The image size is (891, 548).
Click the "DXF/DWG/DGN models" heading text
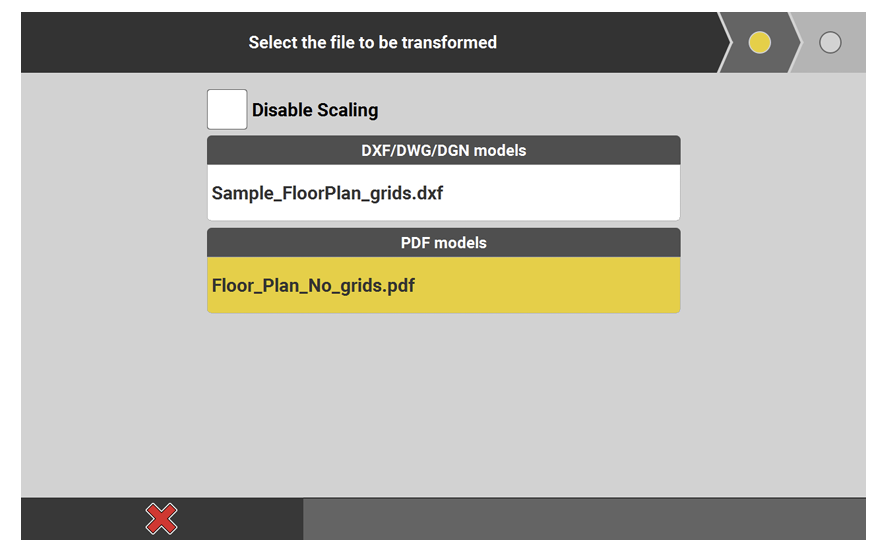click(x=443, y=150)
